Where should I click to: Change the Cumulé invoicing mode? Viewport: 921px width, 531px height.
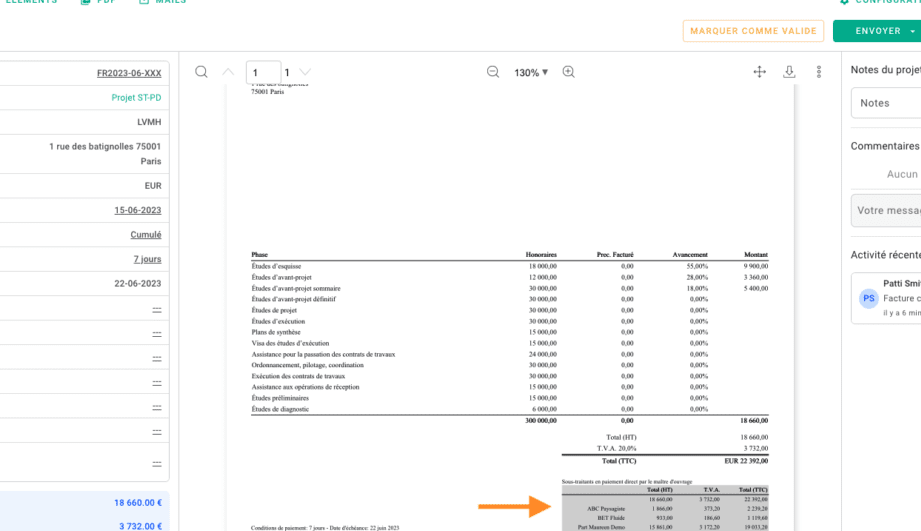(x=146, y=235)
